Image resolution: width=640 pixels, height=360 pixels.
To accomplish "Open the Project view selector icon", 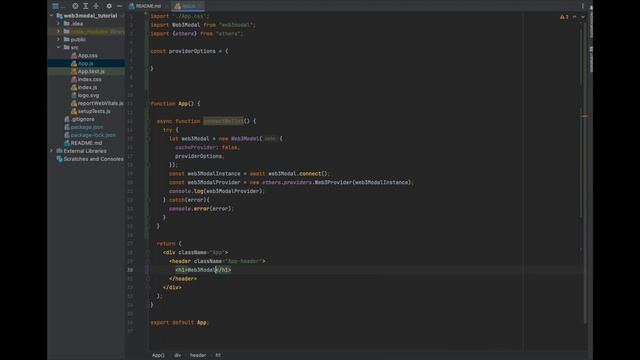I will (x=56, y=6).
